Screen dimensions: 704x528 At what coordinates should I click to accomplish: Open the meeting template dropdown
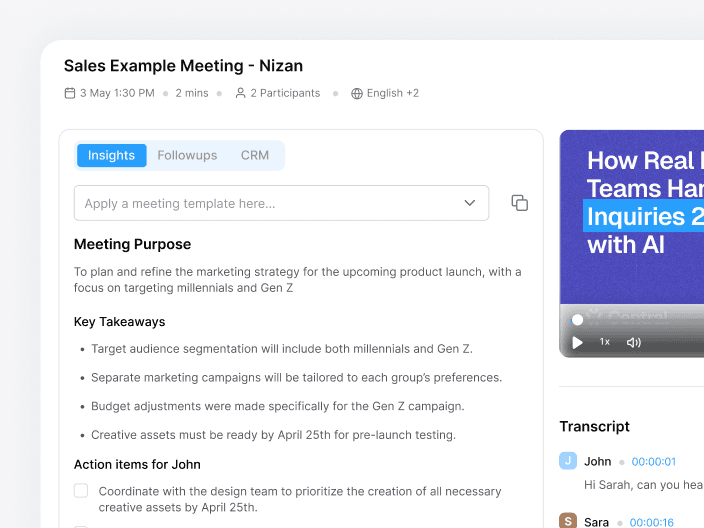point(282,203)
